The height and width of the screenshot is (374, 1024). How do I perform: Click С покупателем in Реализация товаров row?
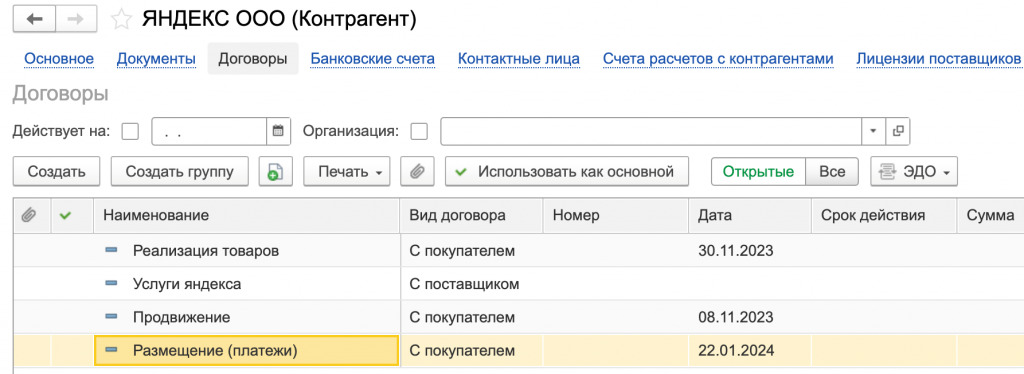pyautogui.click(x=472, y=250)
